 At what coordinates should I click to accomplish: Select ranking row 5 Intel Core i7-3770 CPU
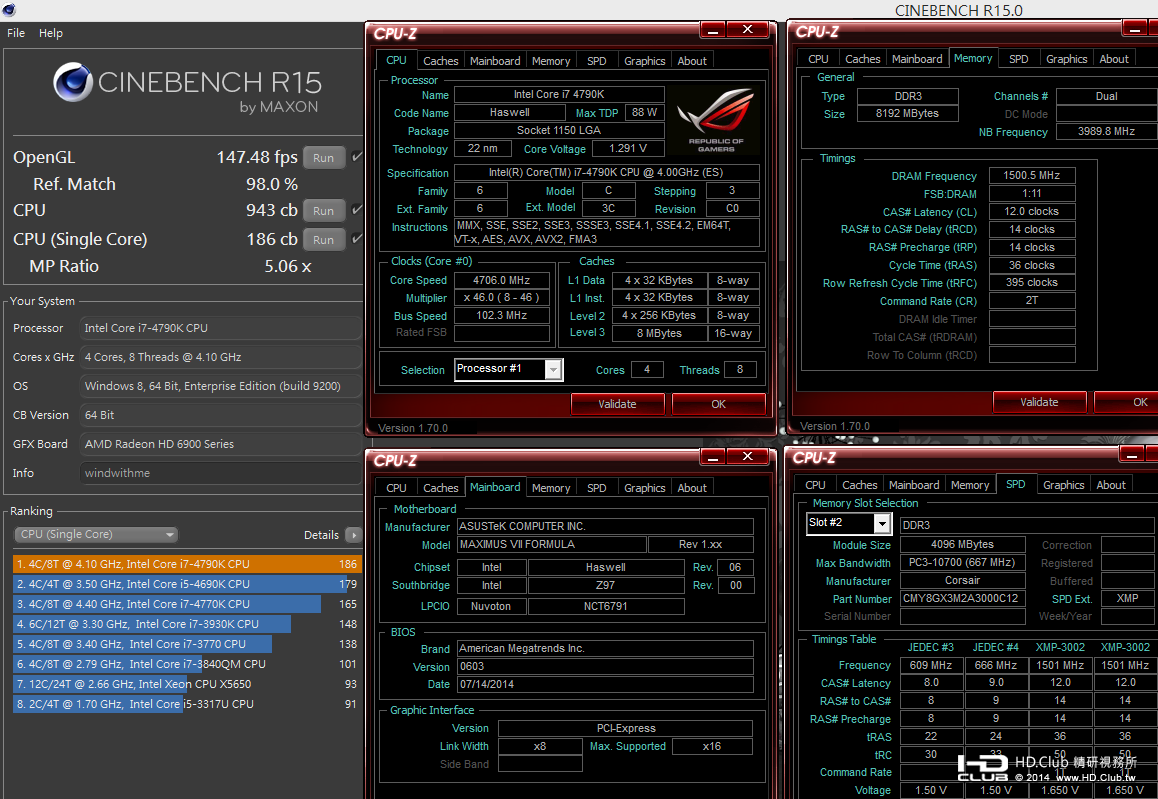[x=187, y=644]
